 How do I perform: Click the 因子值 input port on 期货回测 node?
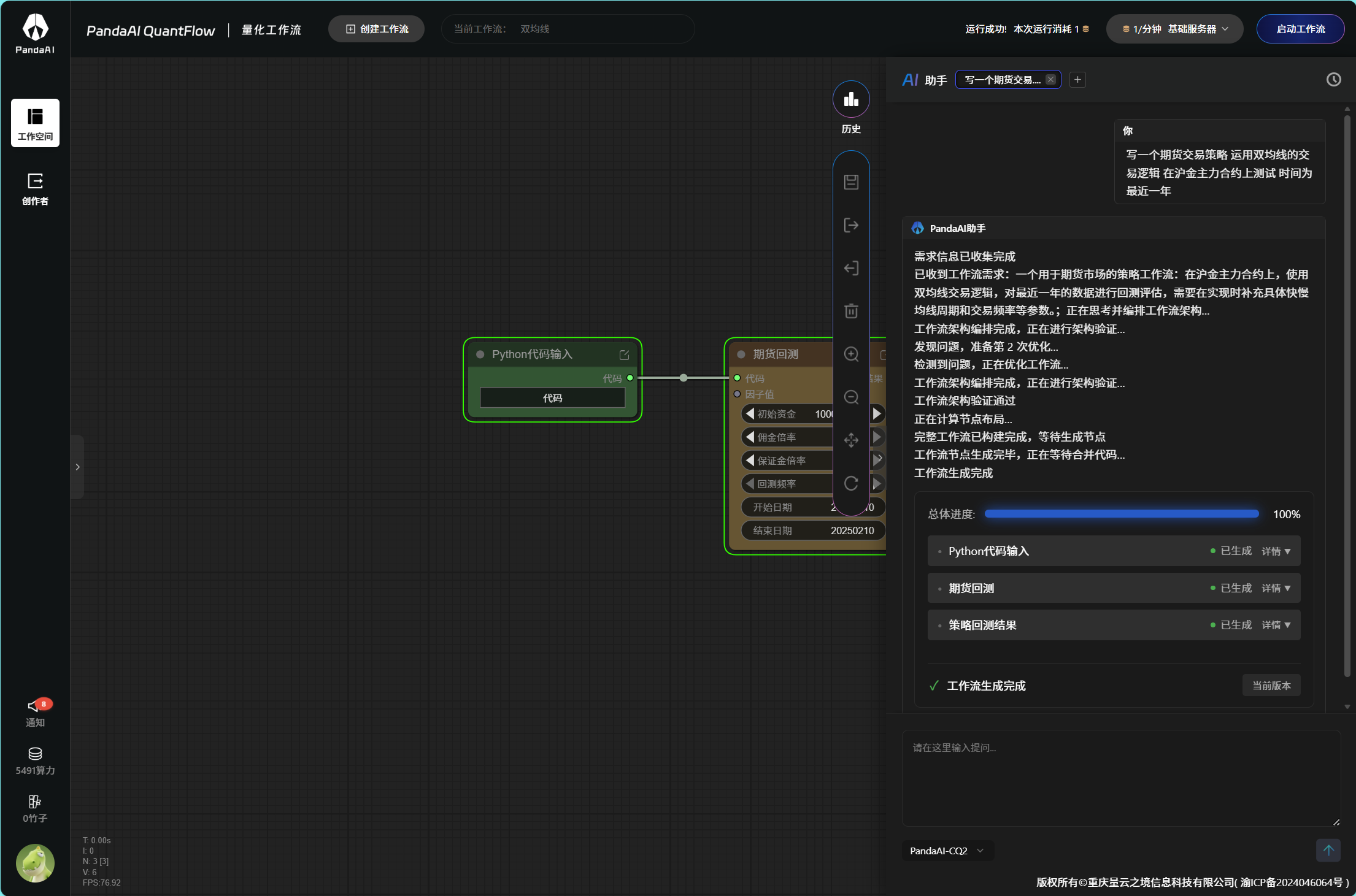[x=737, y=394]
